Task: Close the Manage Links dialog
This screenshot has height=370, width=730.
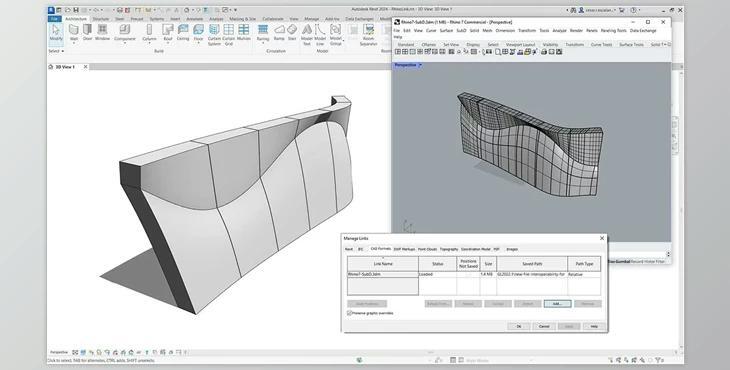Action: click(602, 238)
